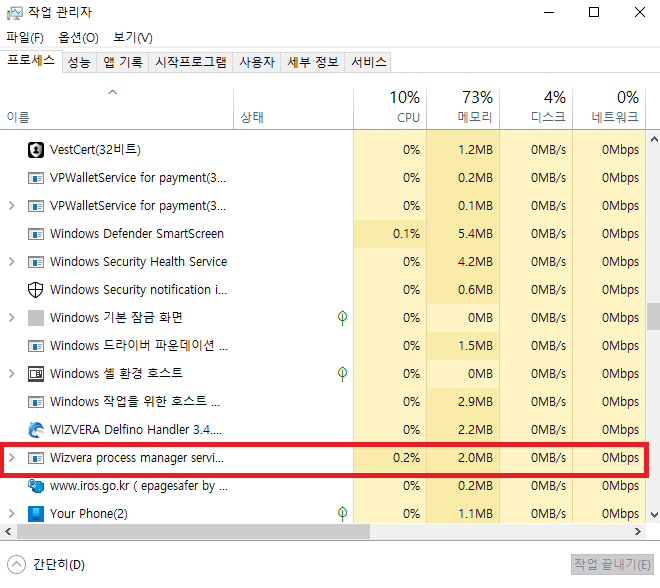This screenshot has height=588, width=660.
Task: Click the green leaf on 셸 환경 호스트 row
Action: coord(343,374)
